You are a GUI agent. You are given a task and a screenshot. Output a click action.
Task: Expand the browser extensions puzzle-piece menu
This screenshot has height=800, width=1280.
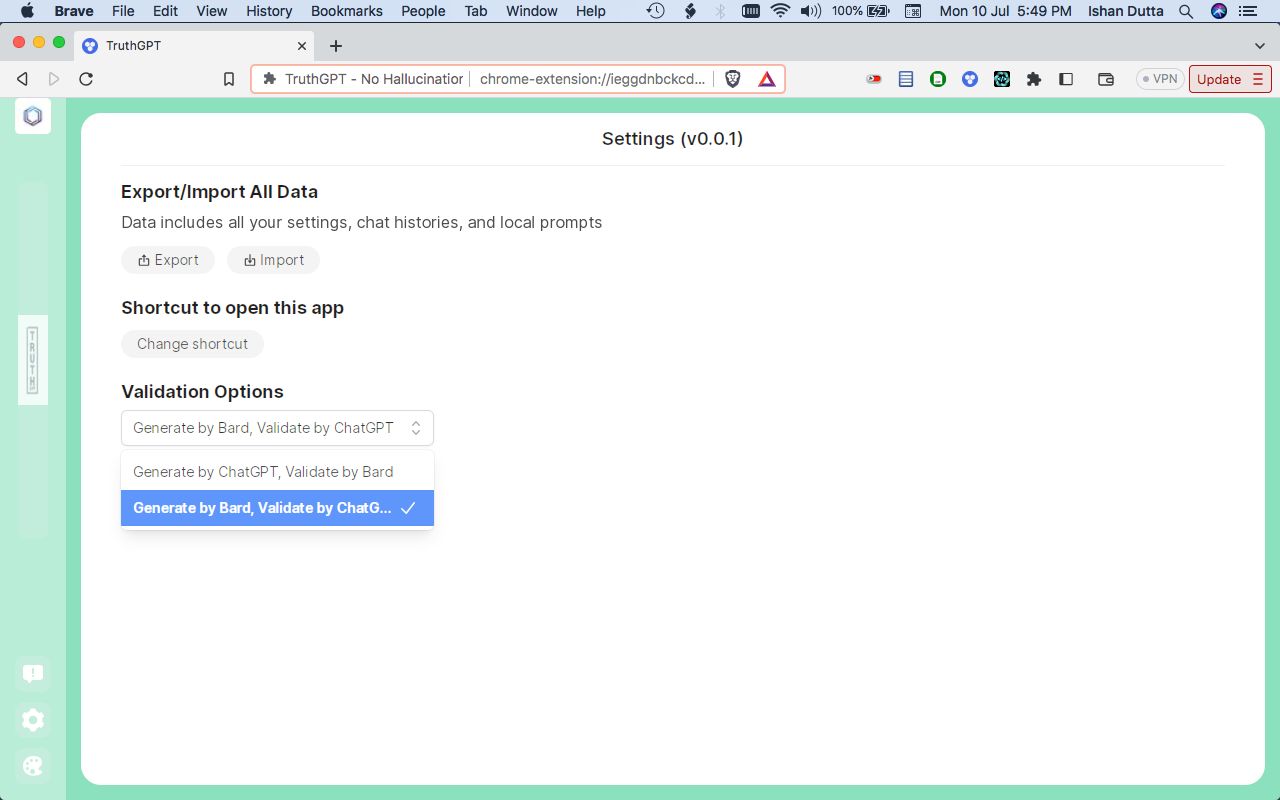1034,78
